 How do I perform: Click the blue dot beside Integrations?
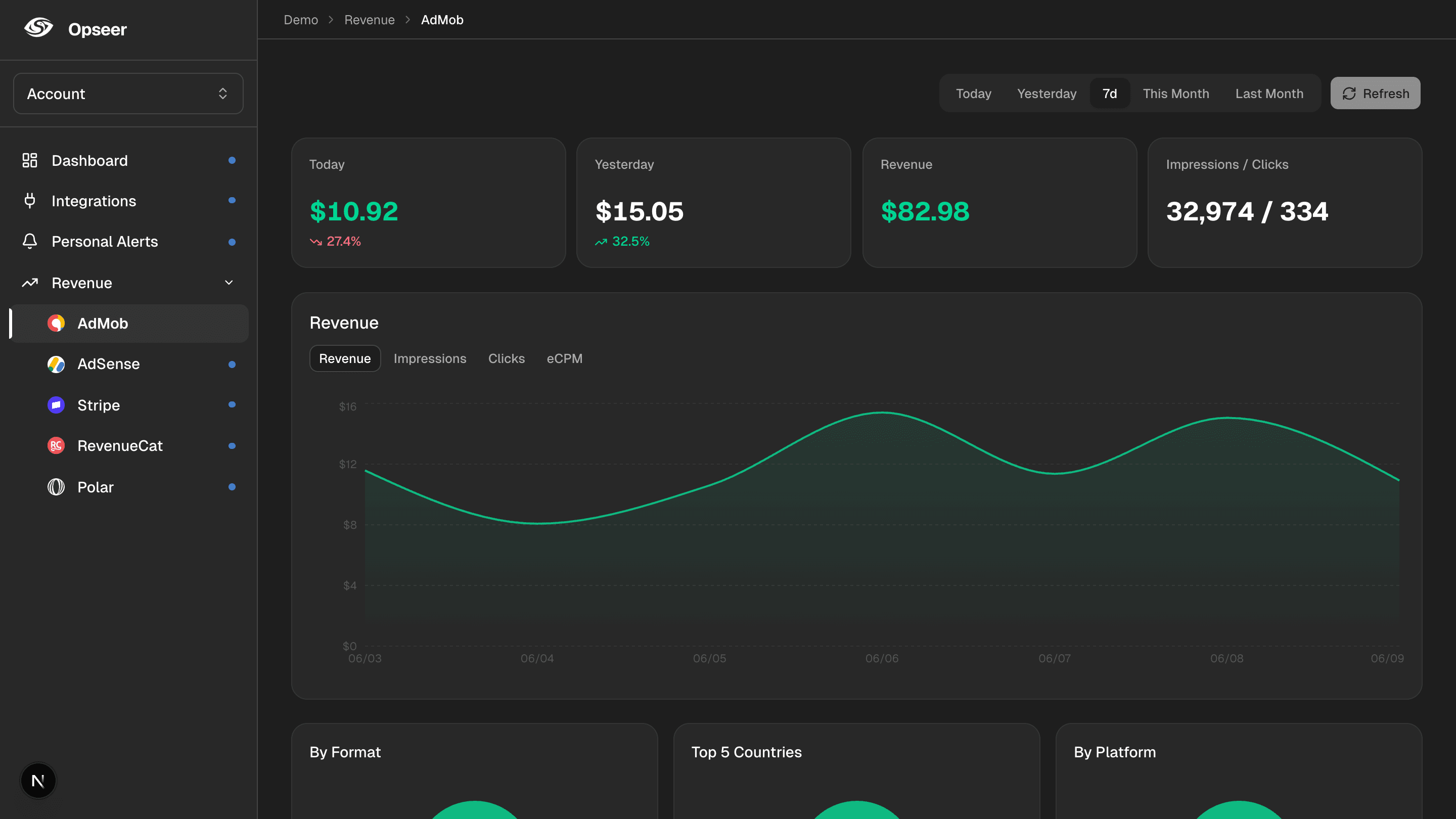point(232,201)
